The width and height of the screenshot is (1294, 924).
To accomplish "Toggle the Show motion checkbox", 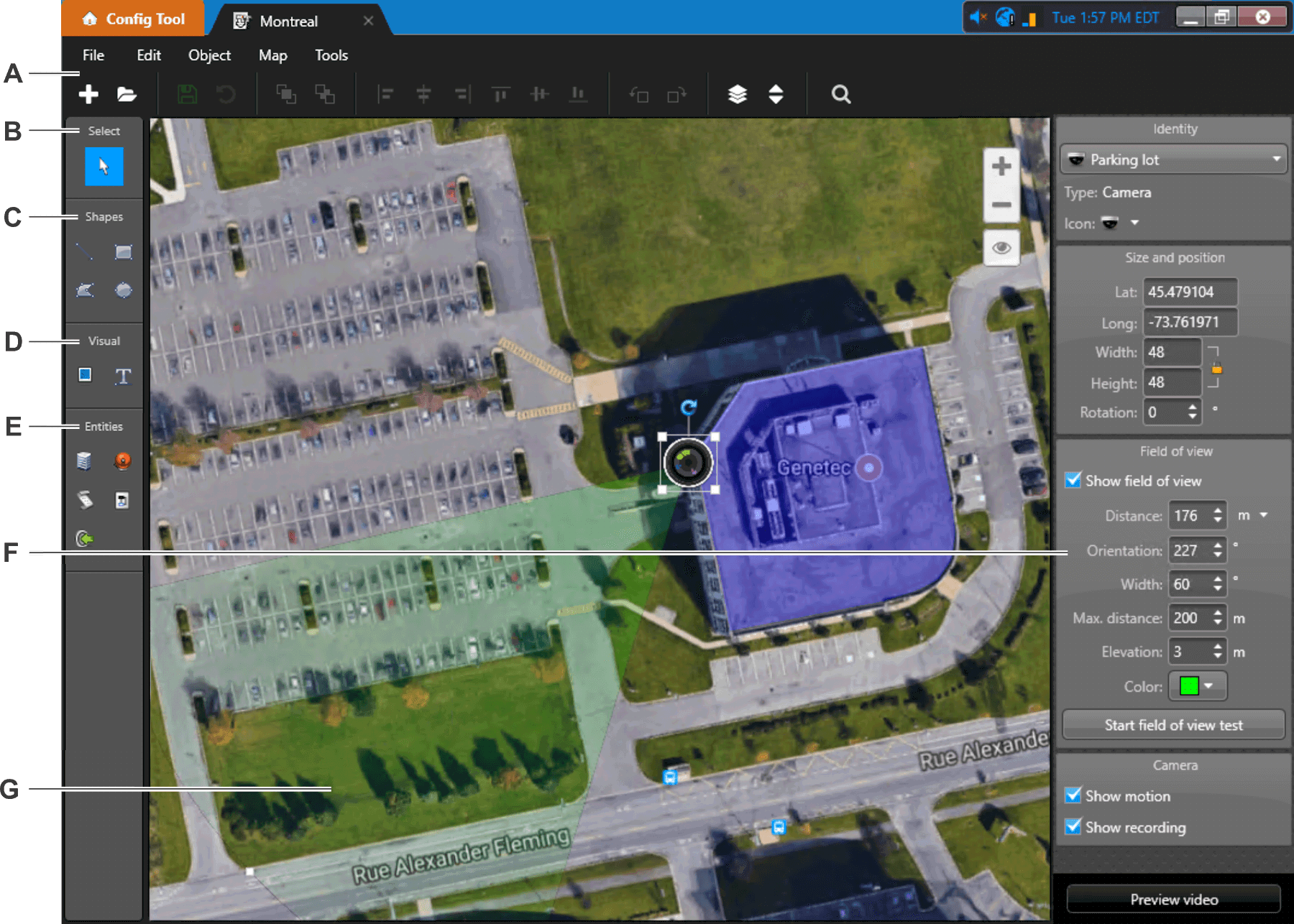I will click(x=1073, y=795).
